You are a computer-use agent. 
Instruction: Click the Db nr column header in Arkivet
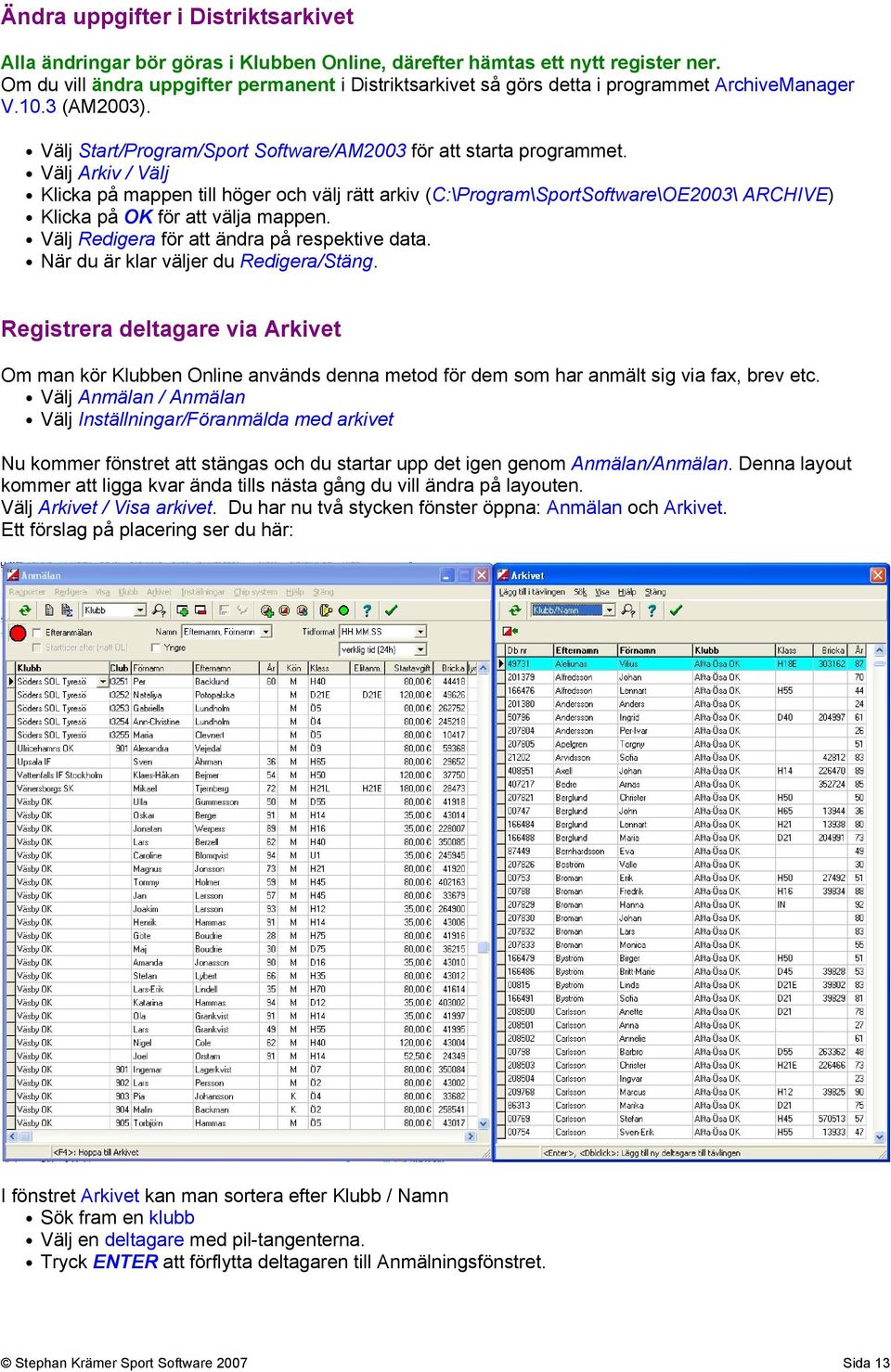click(529, 650)
